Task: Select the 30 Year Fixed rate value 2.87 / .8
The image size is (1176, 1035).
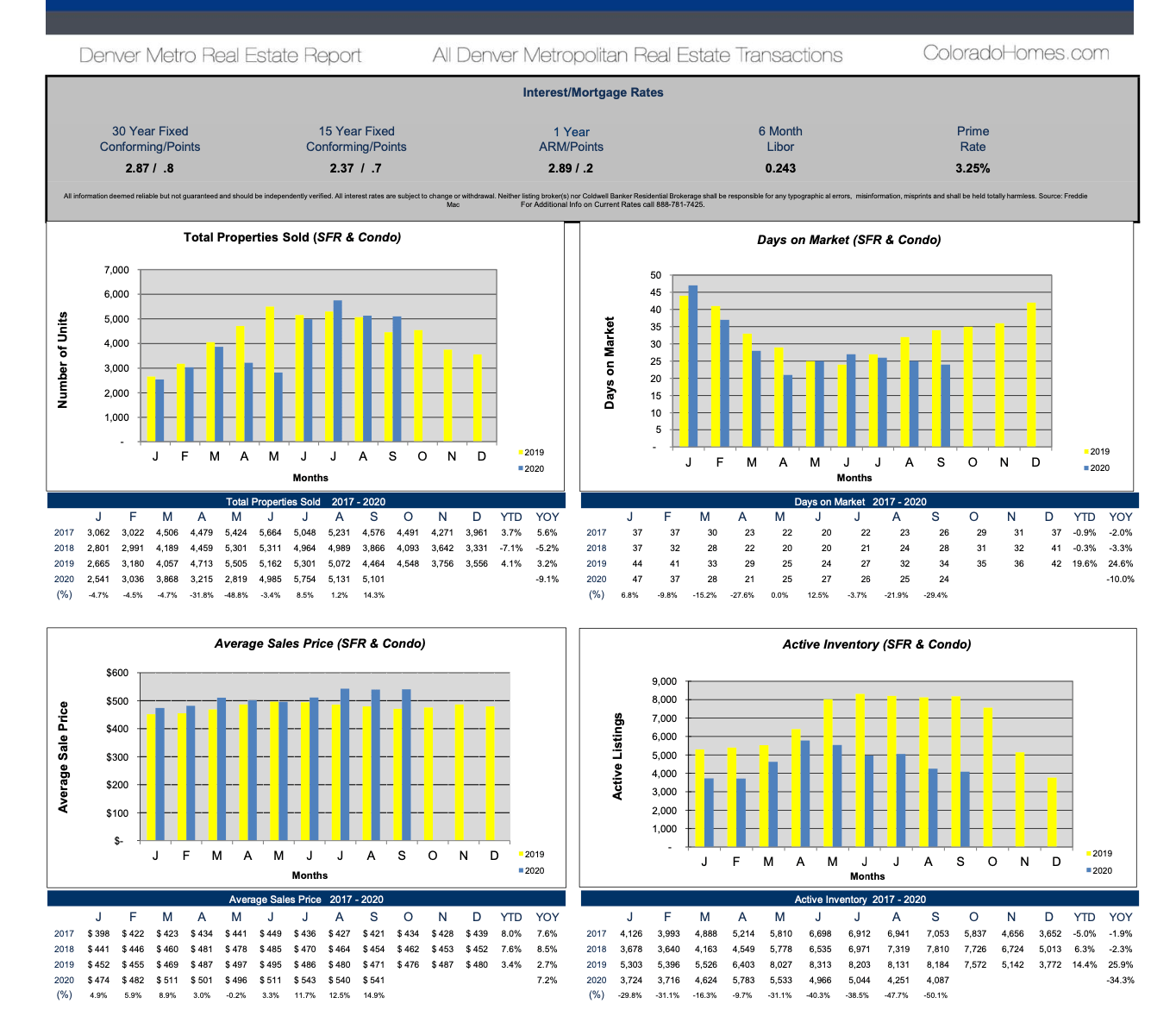Action: 149,168
